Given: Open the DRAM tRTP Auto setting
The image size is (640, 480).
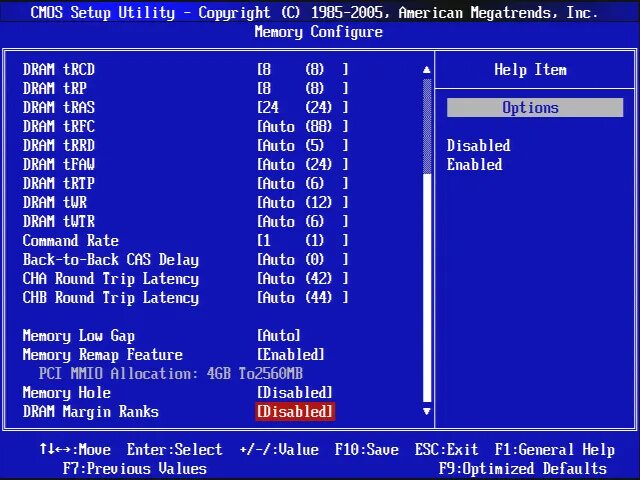Looking at the screenshot, I should pos(302,183).
